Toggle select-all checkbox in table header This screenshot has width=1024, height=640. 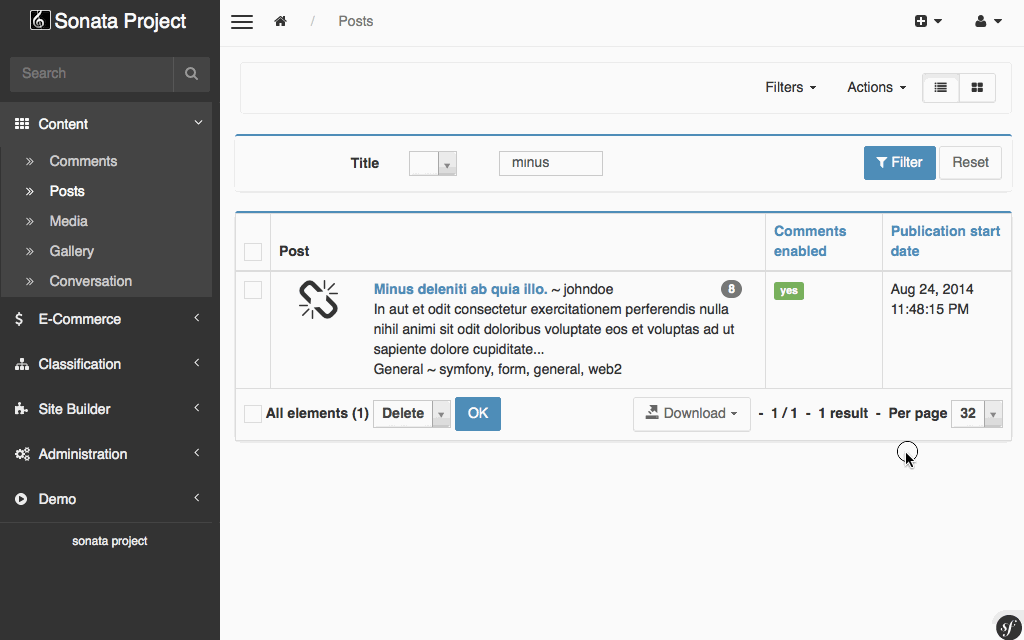click(253, 251)
